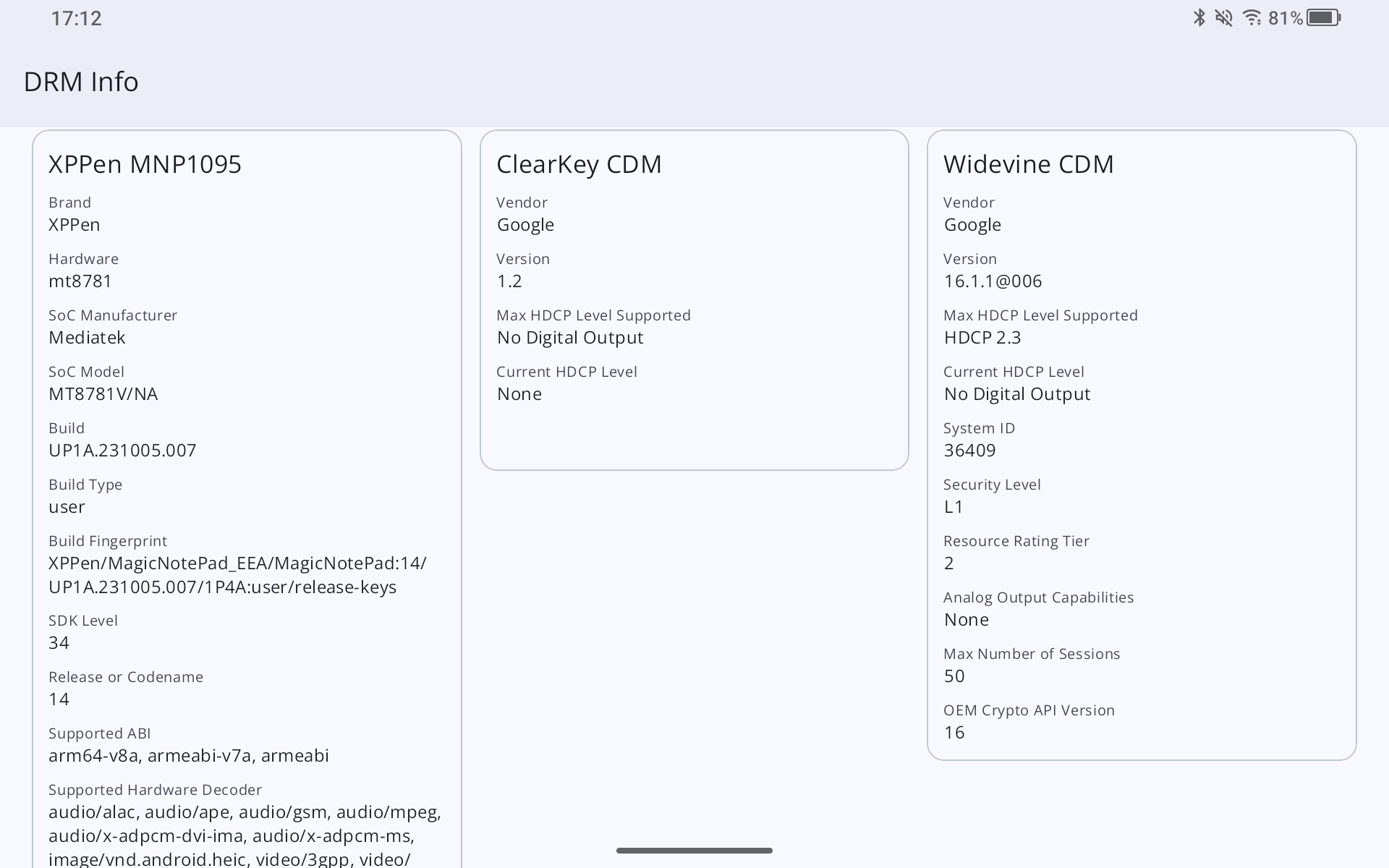The width and height of the screenshot is (1389, 868).
Task: Select Resource Rating Tier value 2
Action: click(x=949, y=563)
